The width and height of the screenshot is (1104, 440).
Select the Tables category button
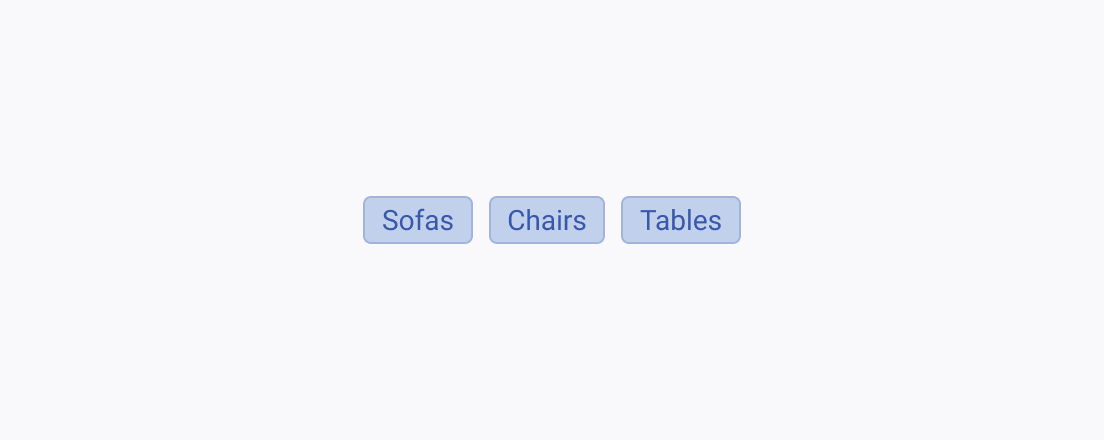(681, 220)
